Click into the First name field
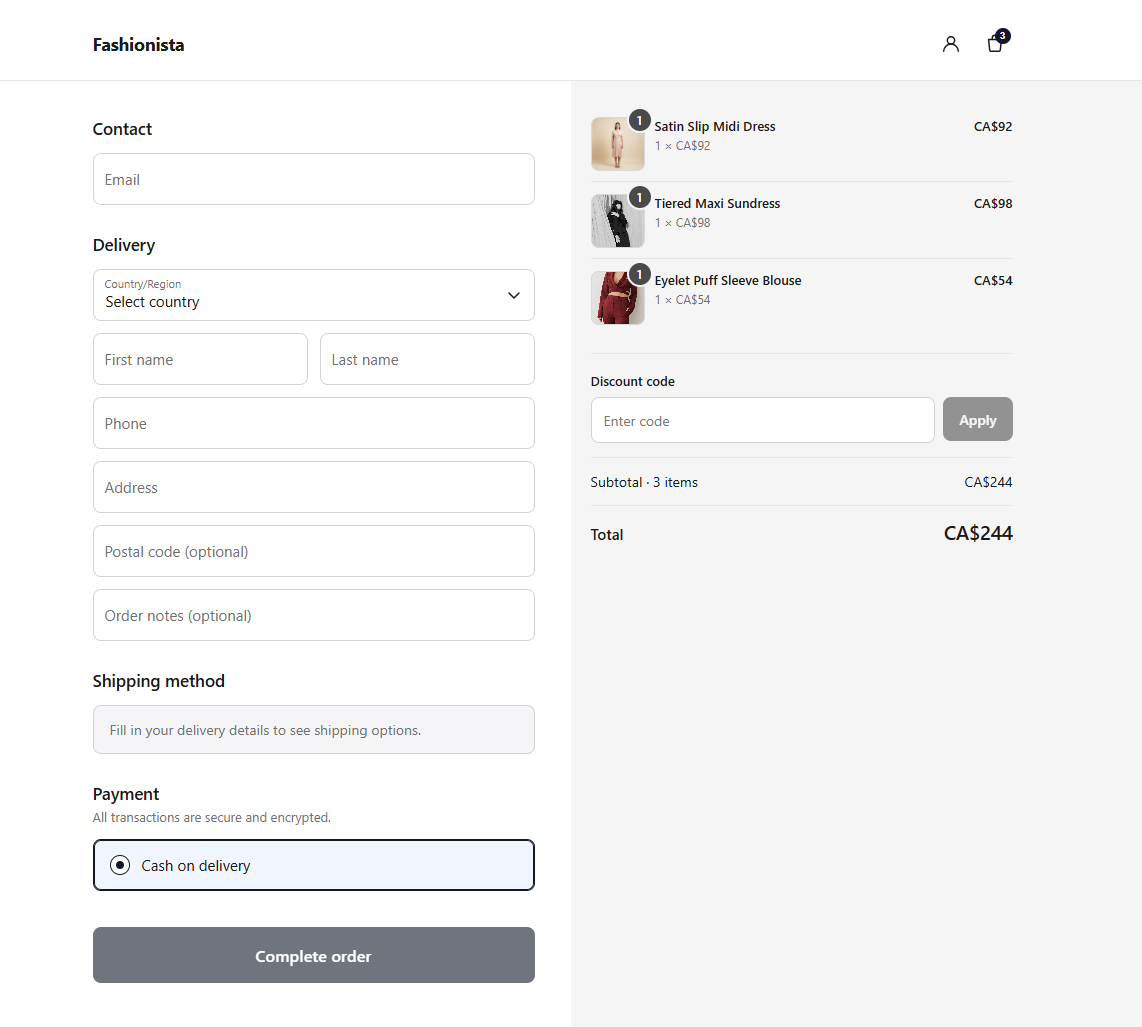 coord(200,359)
